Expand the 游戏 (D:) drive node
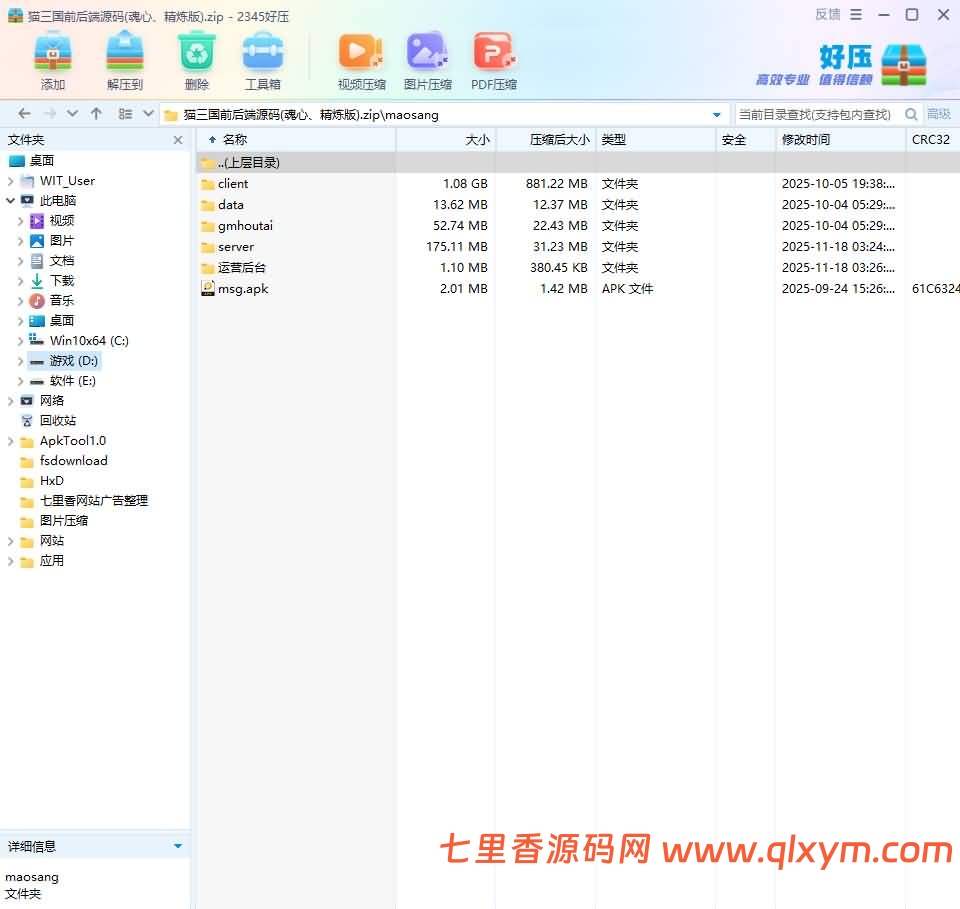The width and height of the screenshot is (960, 909). tap(21, 361)
